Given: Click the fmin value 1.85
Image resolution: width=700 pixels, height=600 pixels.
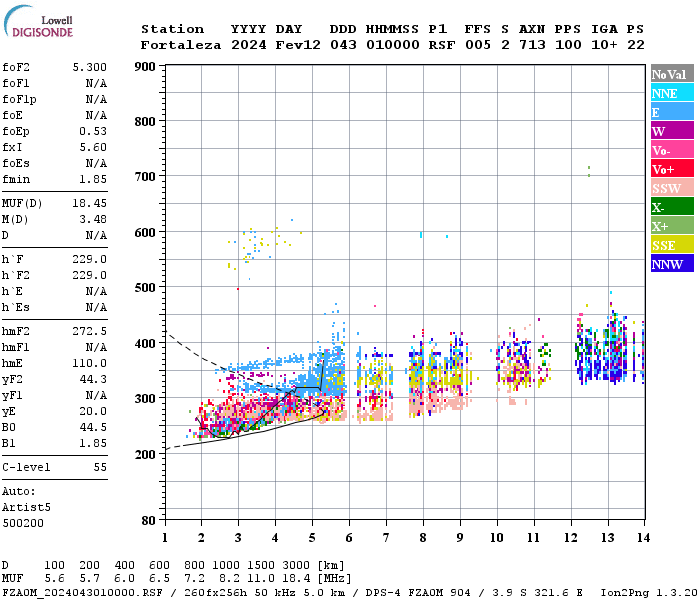Looking at the screenshot, I should [93, 179].
